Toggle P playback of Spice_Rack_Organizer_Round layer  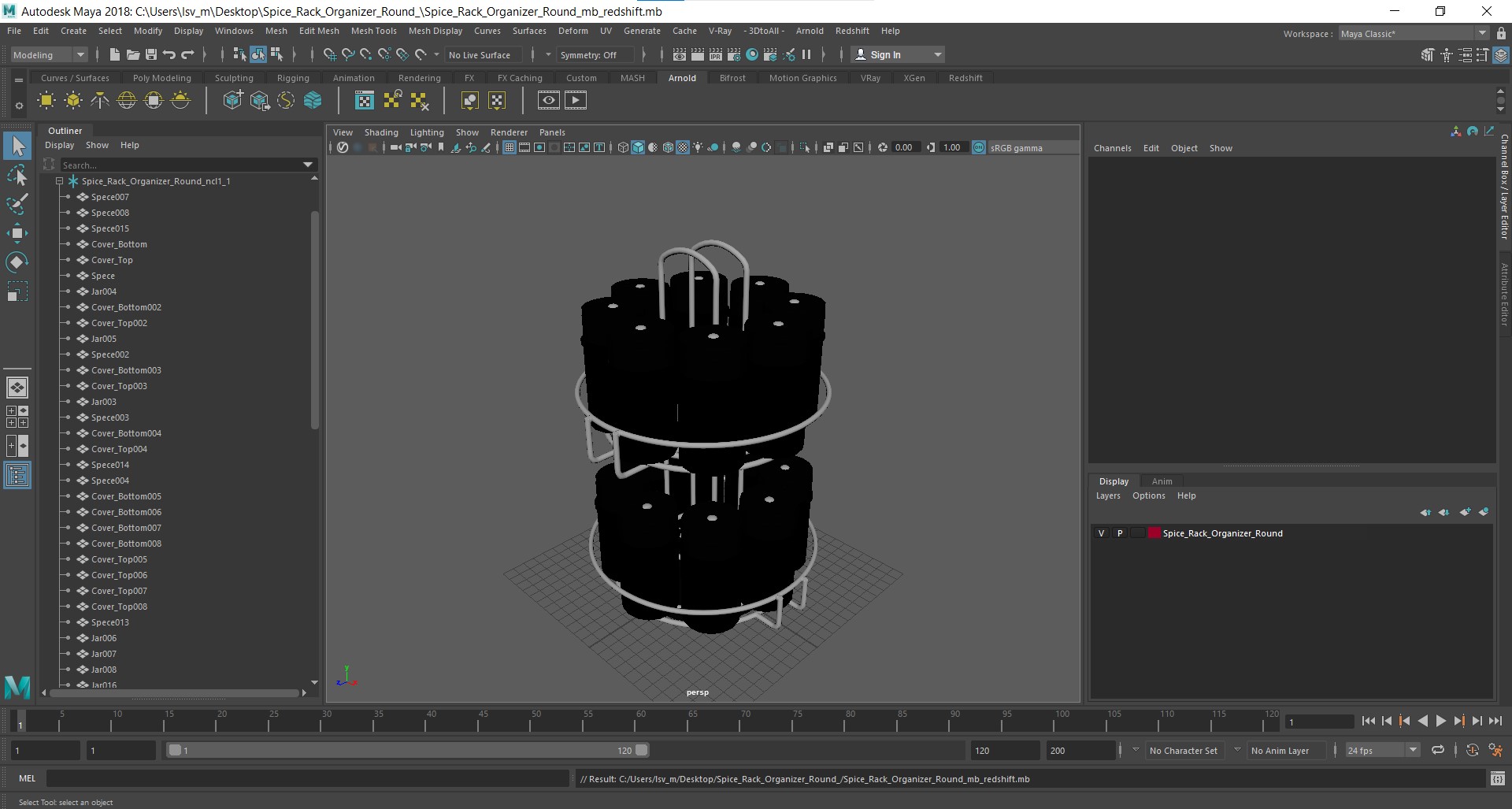click(x=1119, y=533)
